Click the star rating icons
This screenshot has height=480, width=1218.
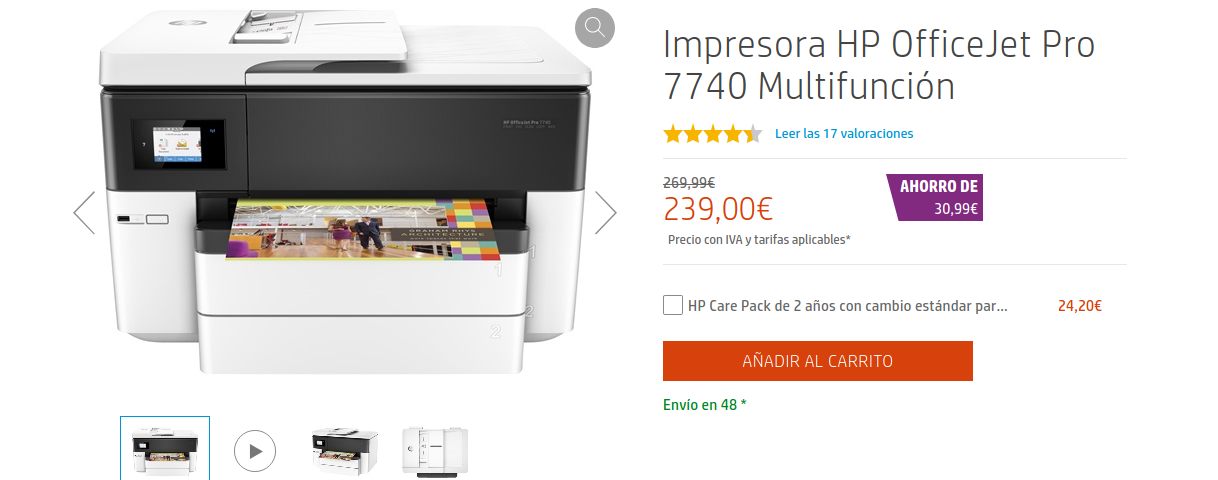click(713, 134)
